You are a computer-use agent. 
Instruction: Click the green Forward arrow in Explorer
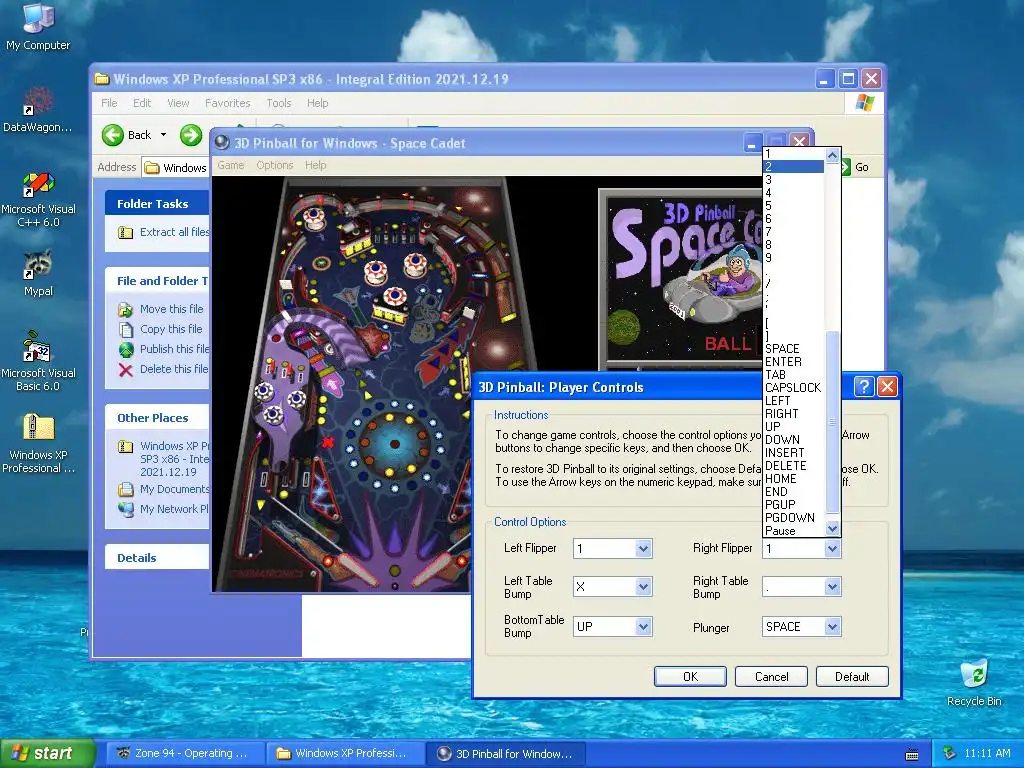pos(191,135)
